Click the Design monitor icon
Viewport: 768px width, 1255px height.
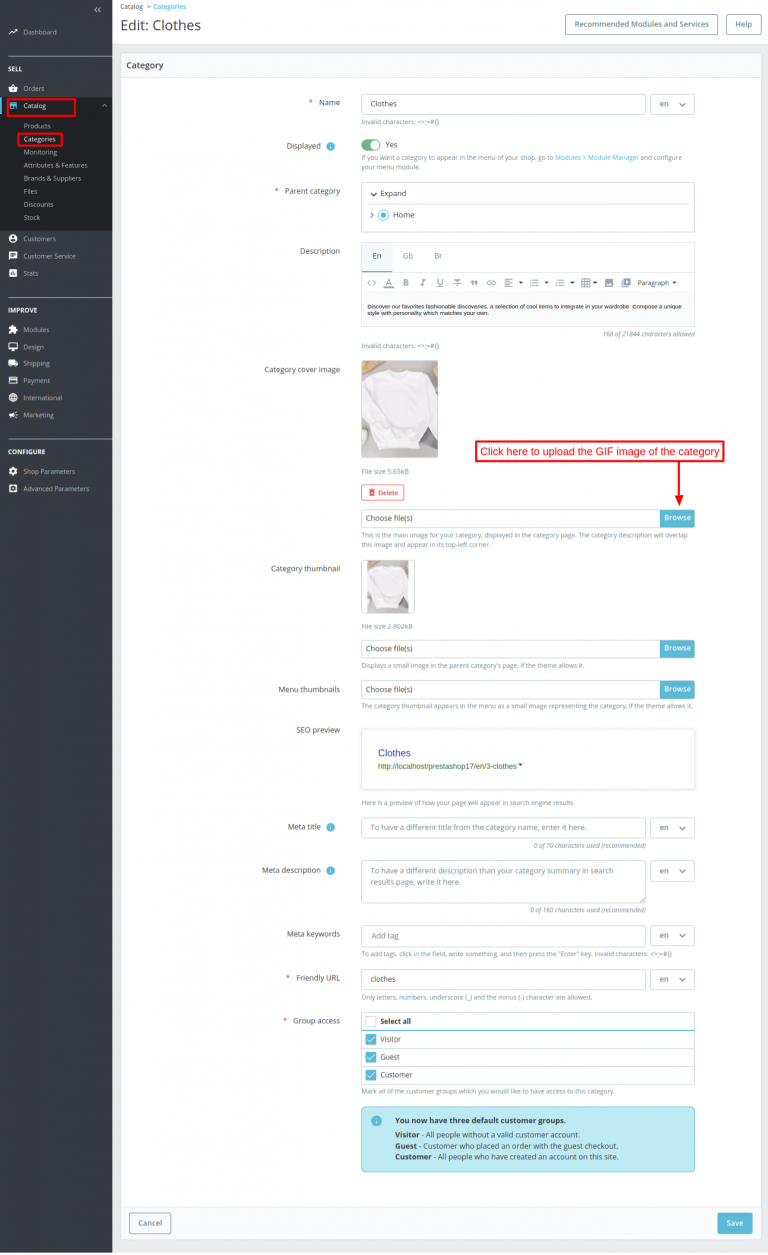pyautogui.click(x=13, y=346)
